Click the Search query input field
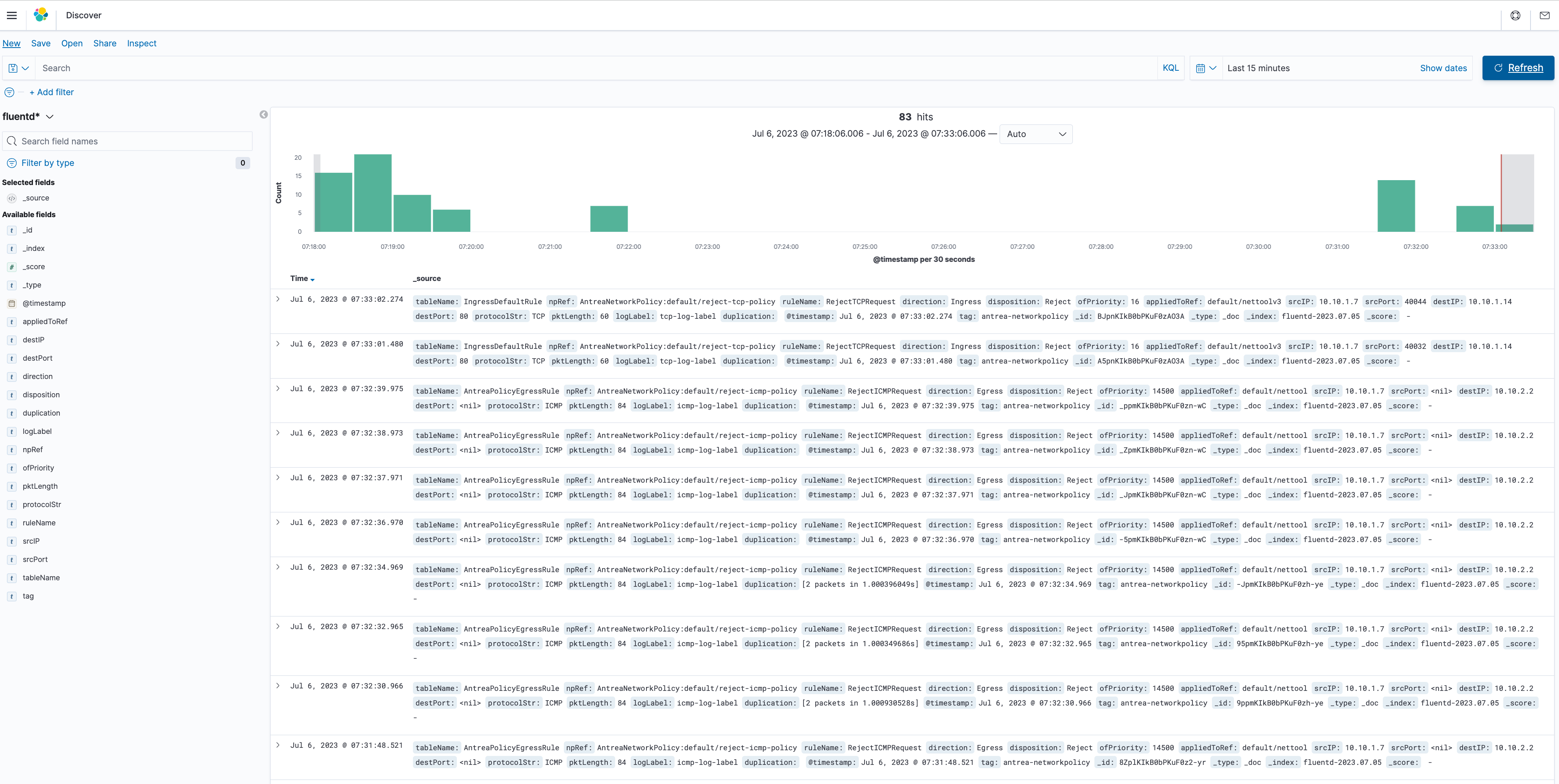 tap(596, 68)
